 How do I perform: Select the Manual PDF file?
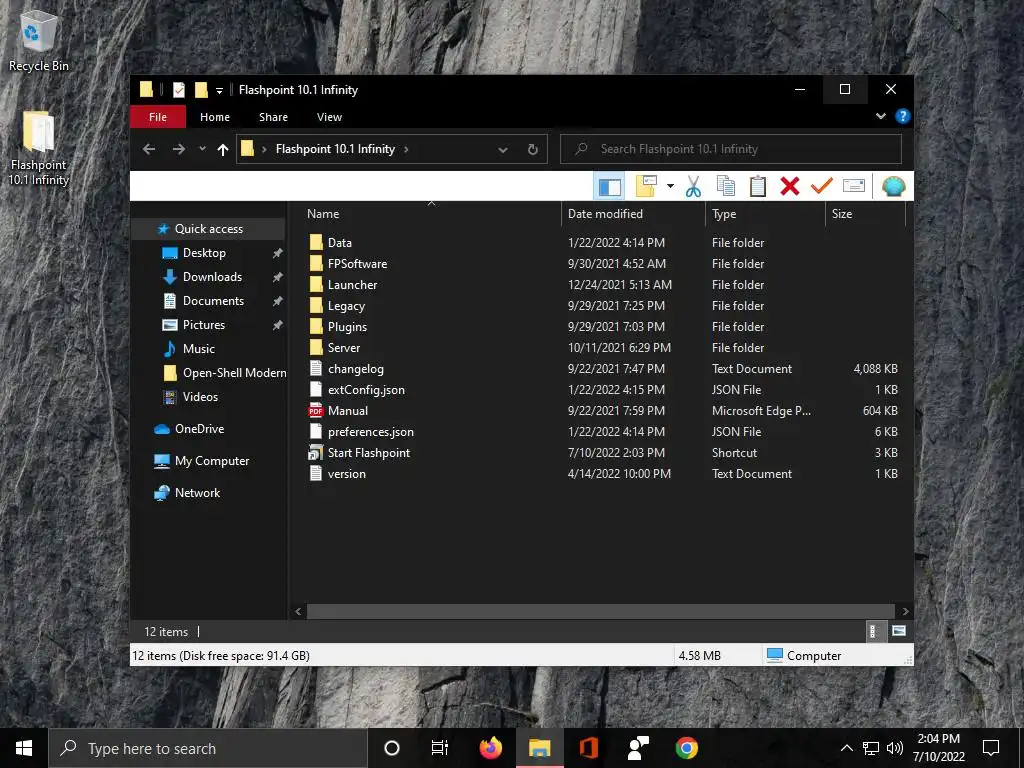pos(347,411)
